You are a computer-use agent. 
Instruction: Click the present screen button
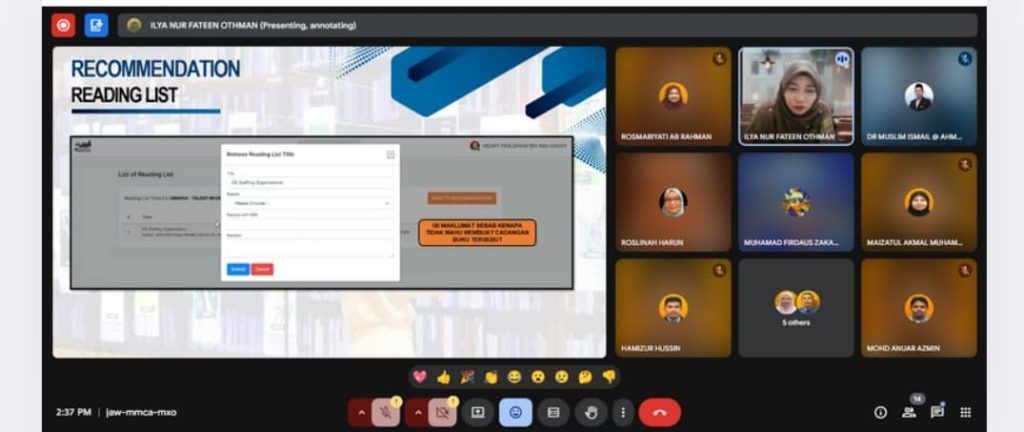[478, 412]
